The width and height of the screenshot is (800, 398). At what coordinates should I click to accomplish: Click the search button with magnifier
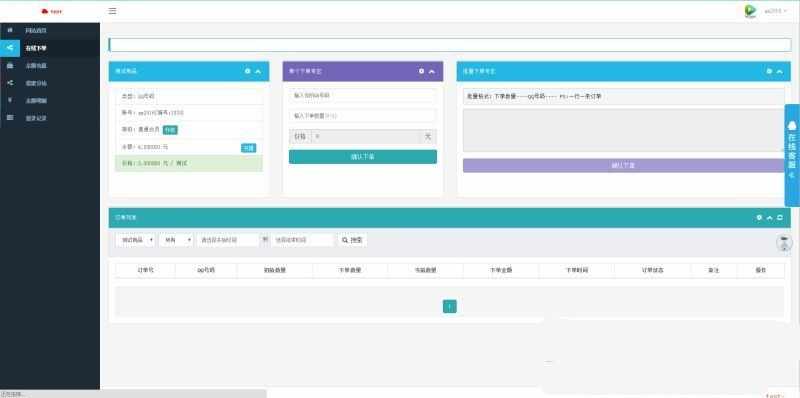point(352,240)
